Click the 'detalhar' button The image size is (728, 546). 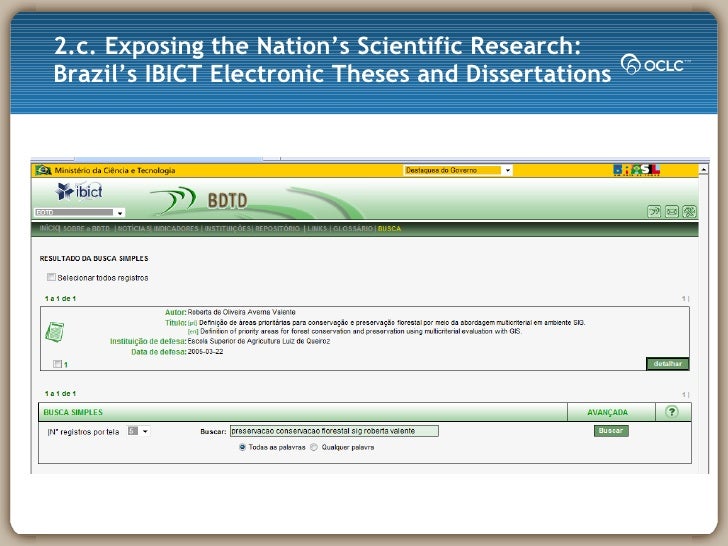[x=668, y=364]
